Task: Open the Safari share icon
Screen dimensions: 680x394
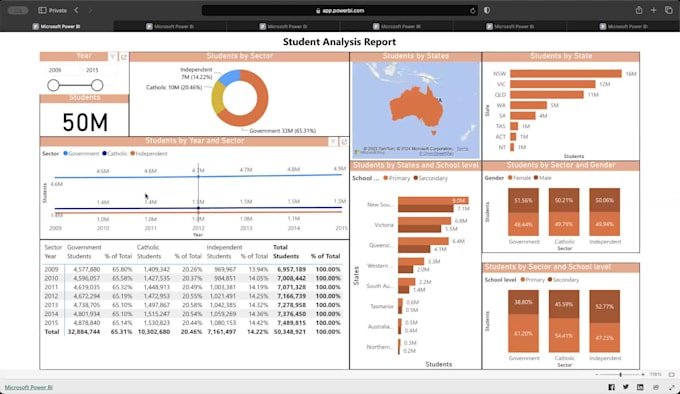Action: (x=639, y=10)
